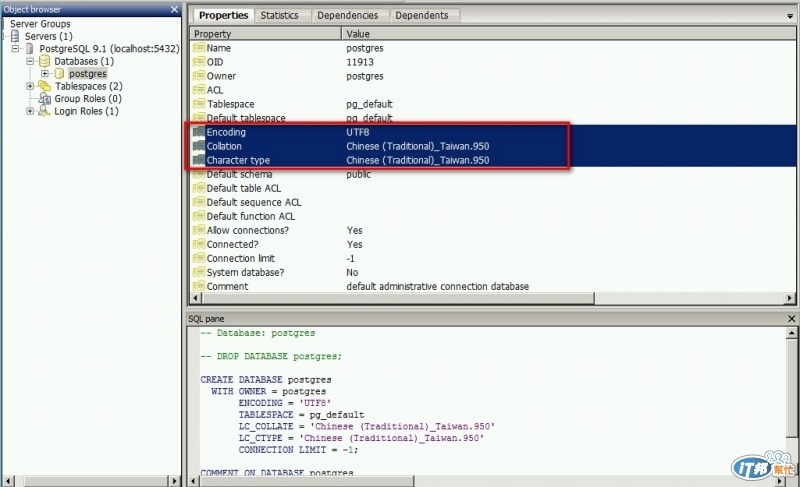Expand the postgres database node

tap(45, 74)
